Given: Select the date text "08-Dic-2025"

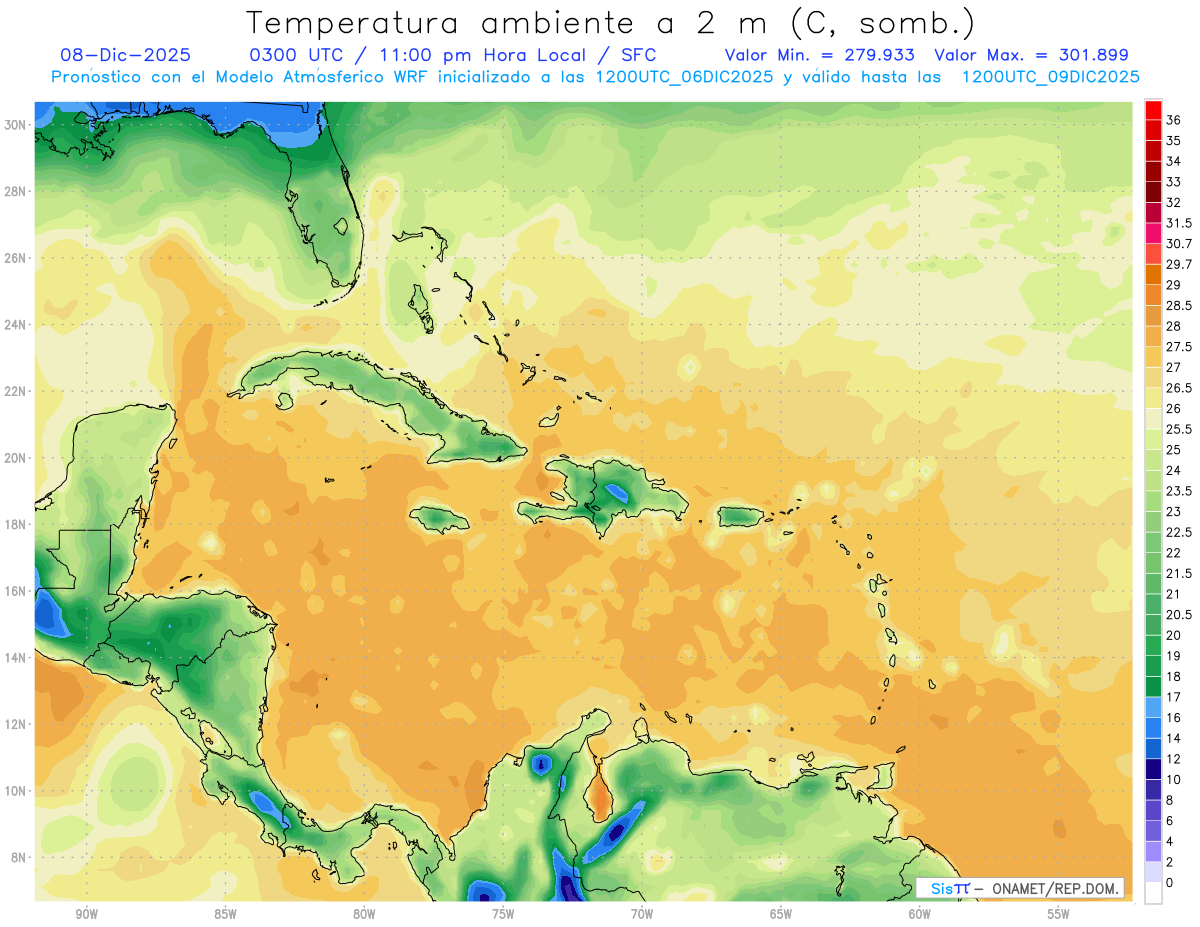Looking at the screenshot, I should 125,56.
